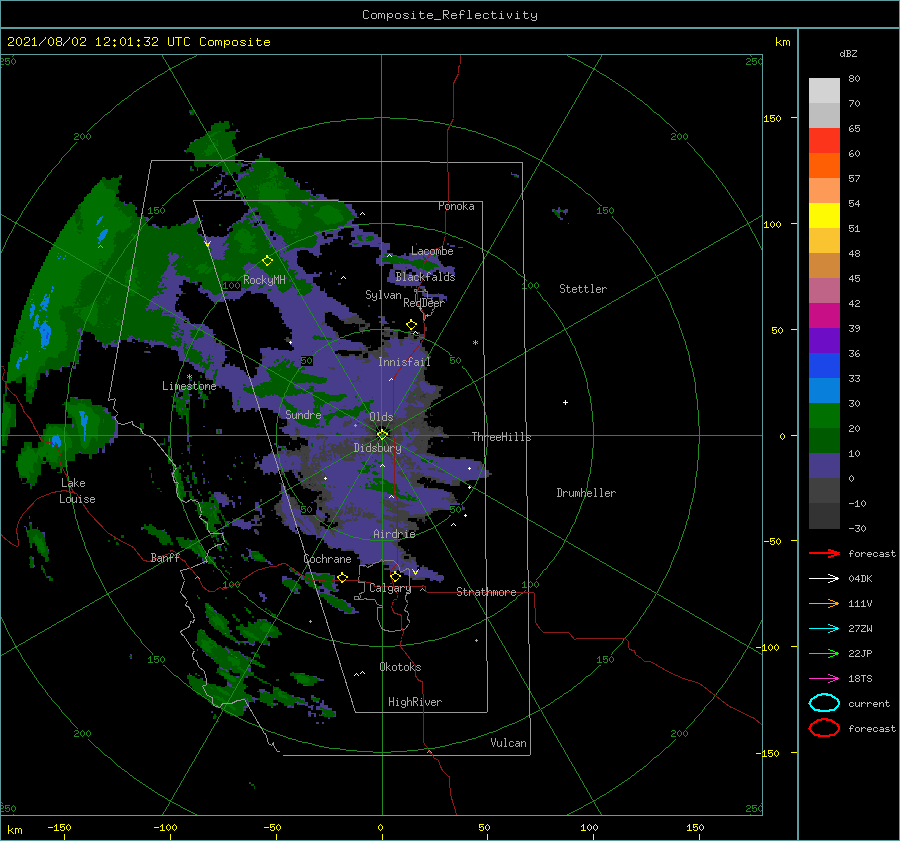The height and width of the screenshot is (841, 900).
Task: Click the RedDeer city label
Action: pyautogui.click(x=424, y=303)
